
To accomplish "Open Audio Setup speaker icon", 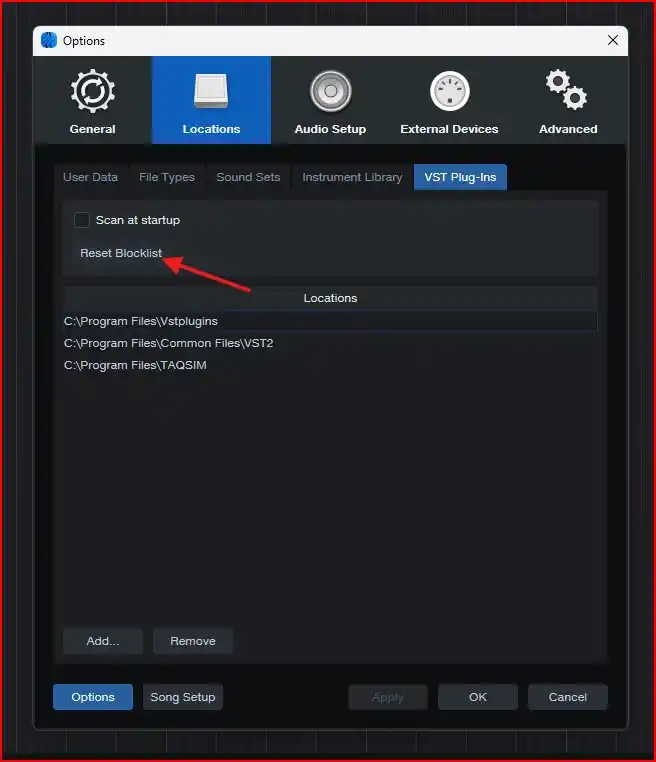I will [x=330, y=91].
